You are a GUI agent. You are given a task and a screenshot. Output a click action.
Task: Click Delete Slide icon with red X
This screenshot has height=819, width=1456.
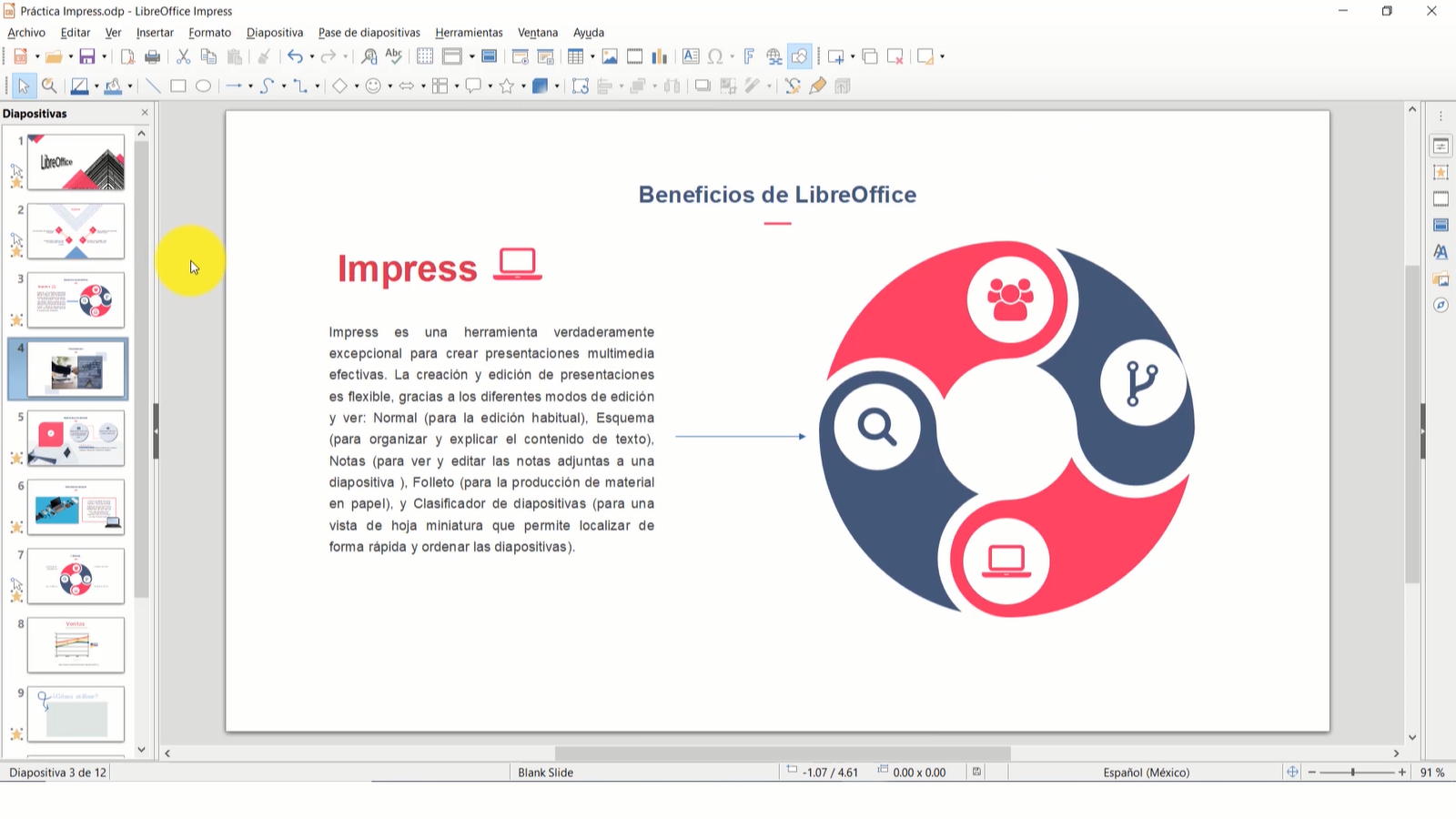pyautogui.click(x=895, y=56)
